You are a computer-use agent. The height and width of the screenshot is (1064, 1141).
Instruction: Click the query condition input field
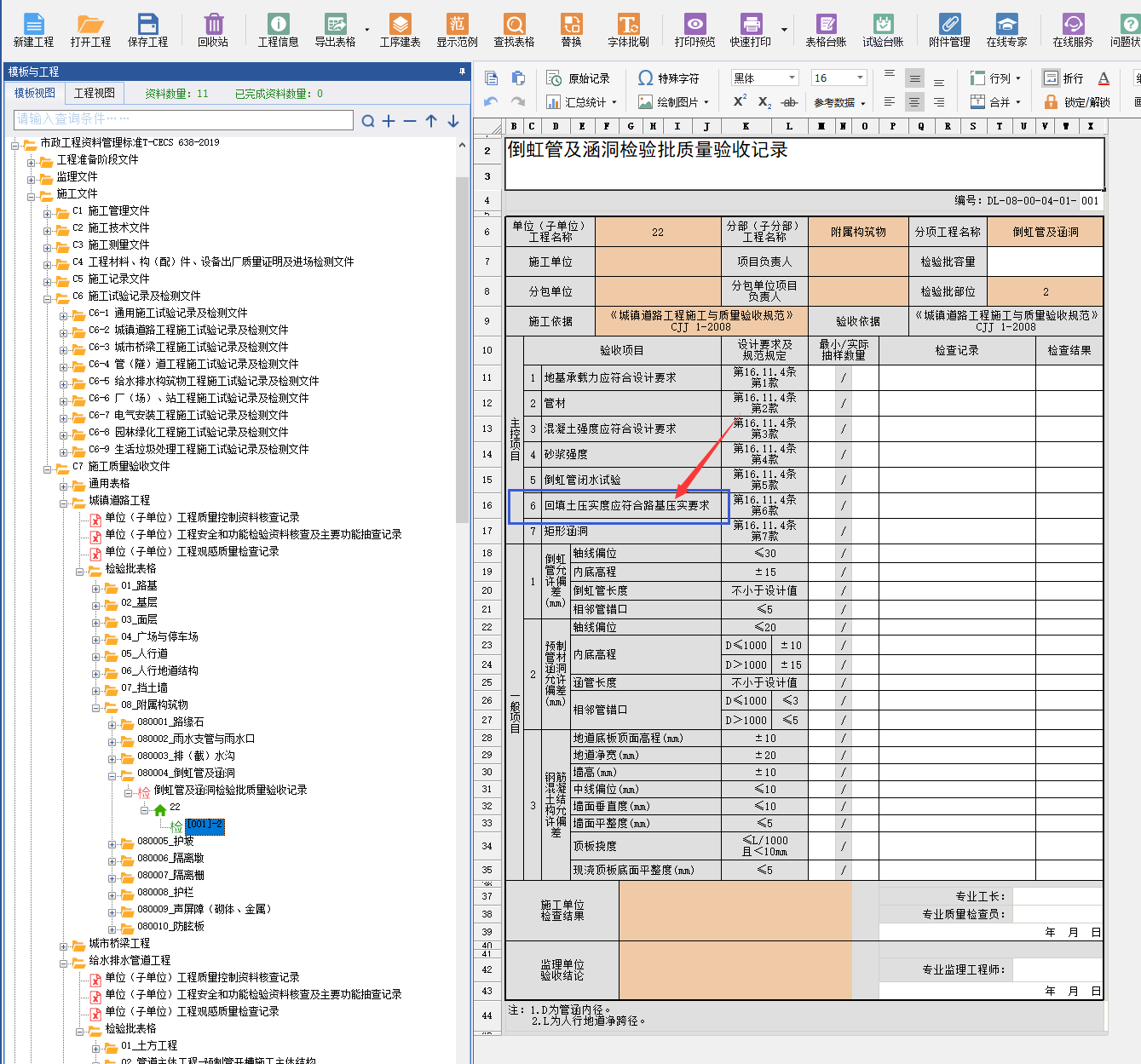point(183,119)
